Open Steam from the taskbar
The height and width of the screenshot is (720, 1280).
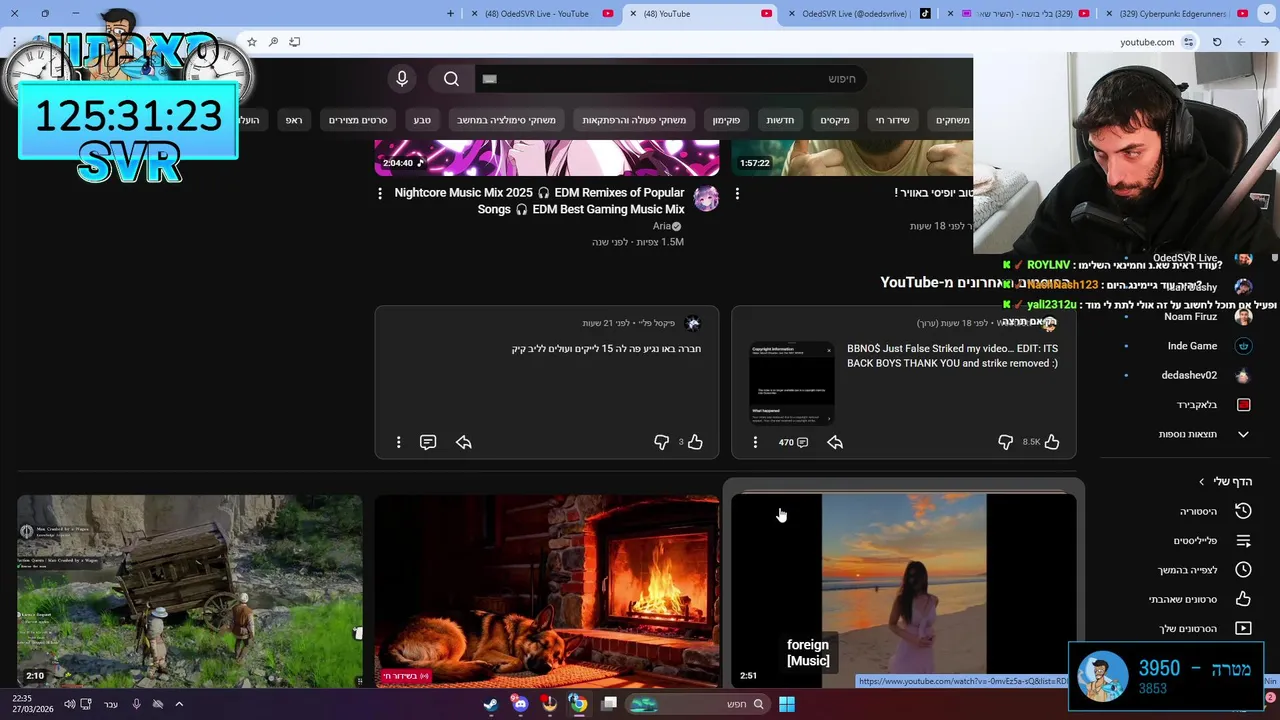coord(491,704)
